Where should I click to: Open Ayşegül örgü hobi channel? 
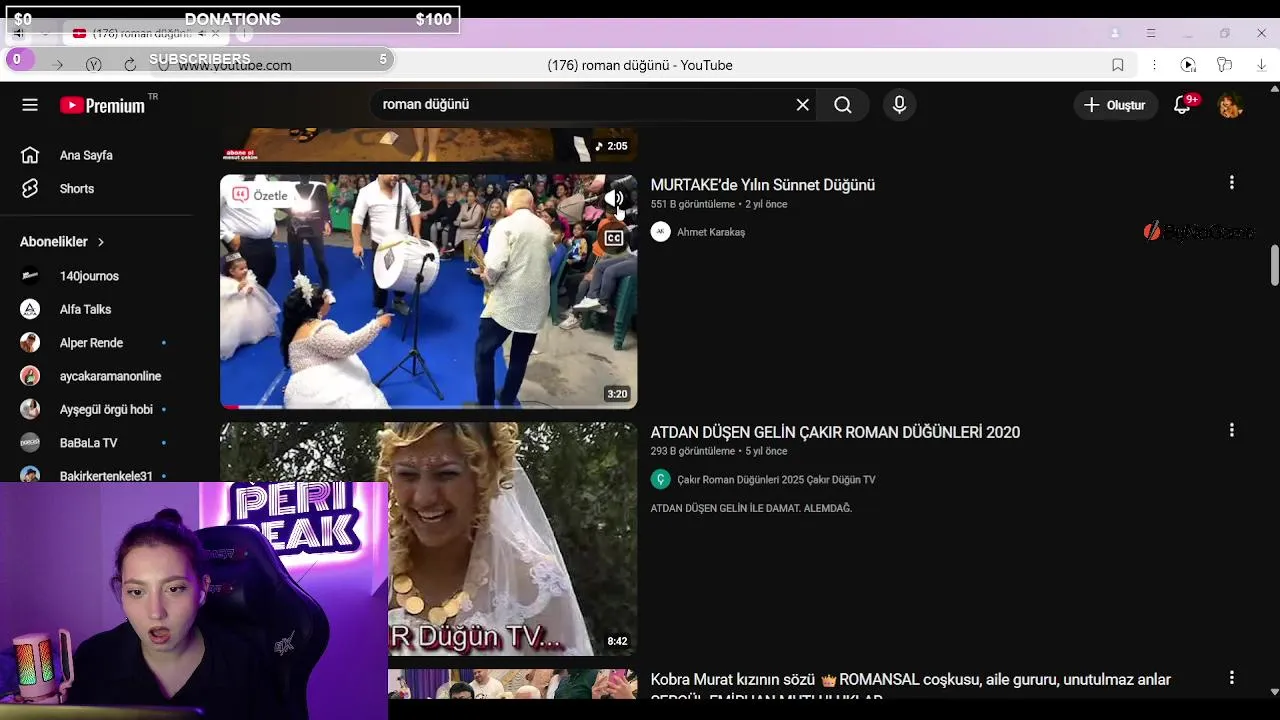pyautogui.click(x=106, y=409)
